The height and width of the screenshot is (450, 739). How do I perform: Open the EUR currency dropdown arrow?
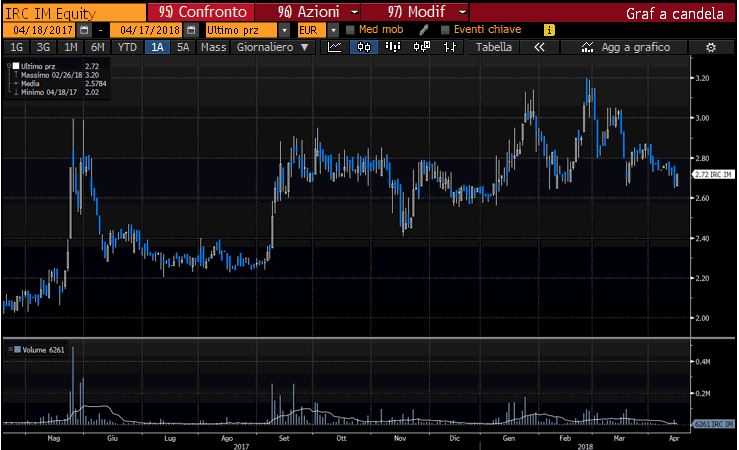click(x=333, y=30)
